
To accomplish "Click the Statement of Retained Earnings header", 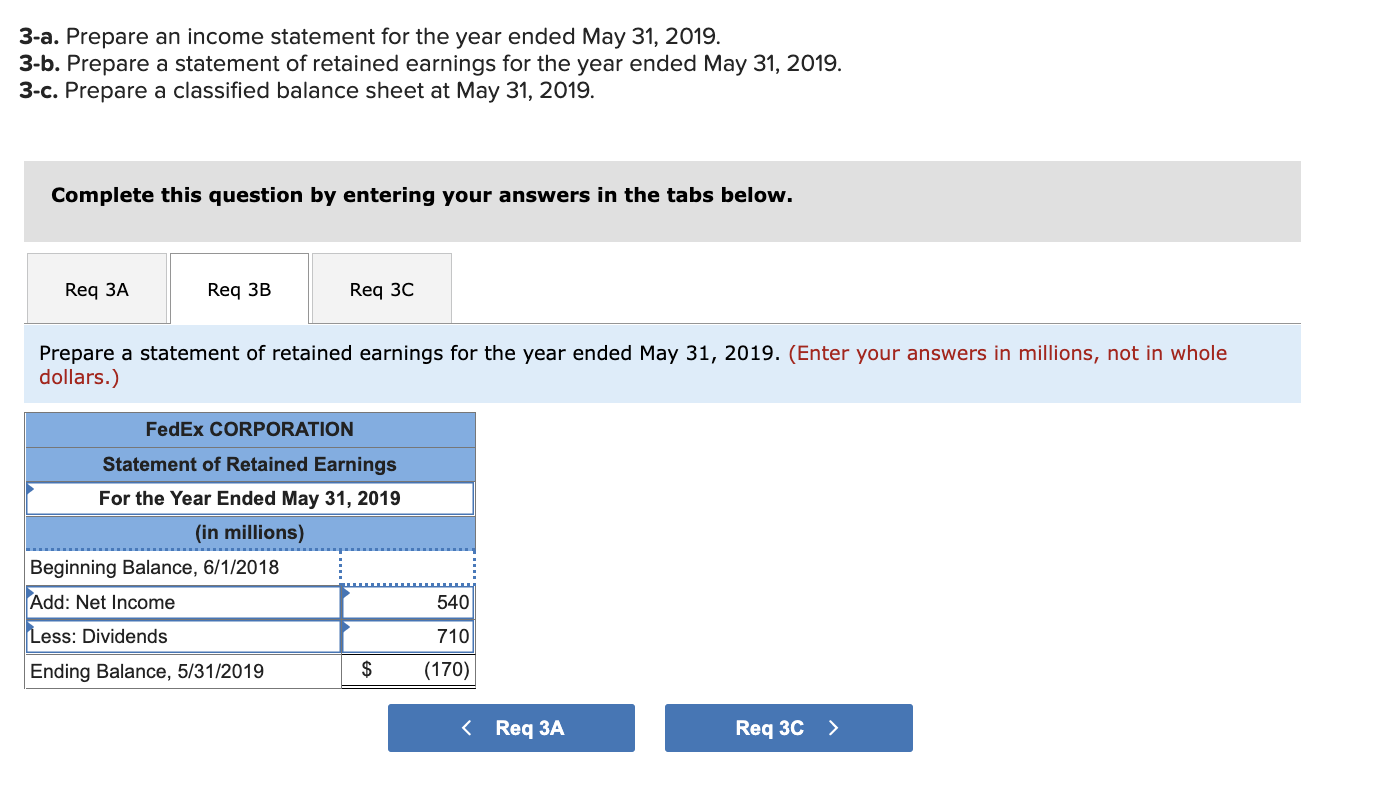I will point(250,464).
